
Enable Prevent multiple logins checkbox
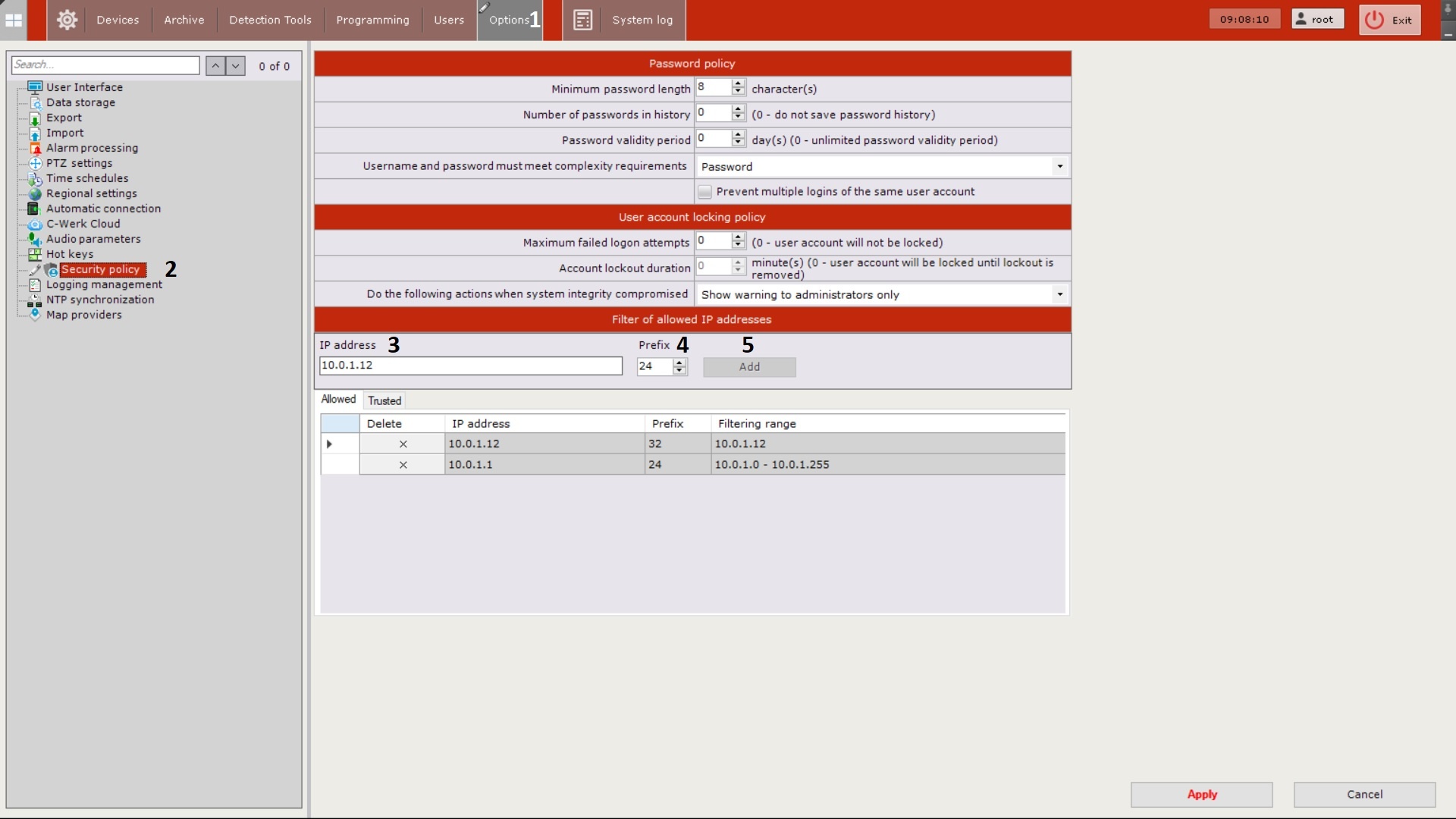click(x=704, y=192)
